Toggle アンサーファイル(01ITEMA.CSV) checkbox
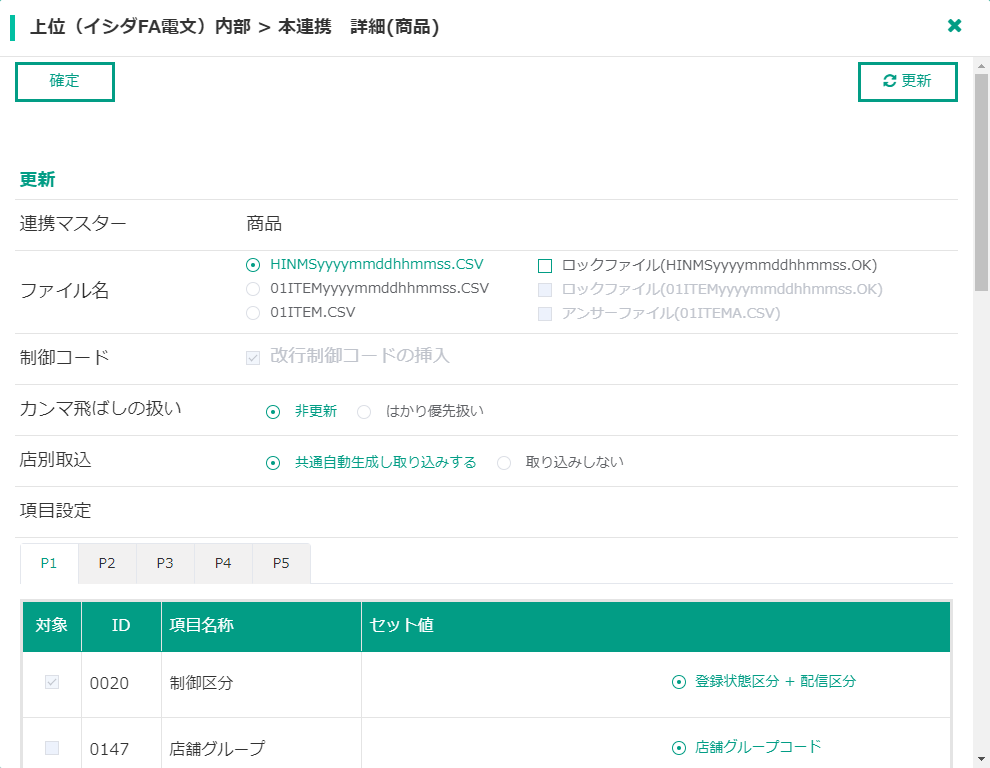The height and width of the screenshot is (768, 990). coord(545,314)
